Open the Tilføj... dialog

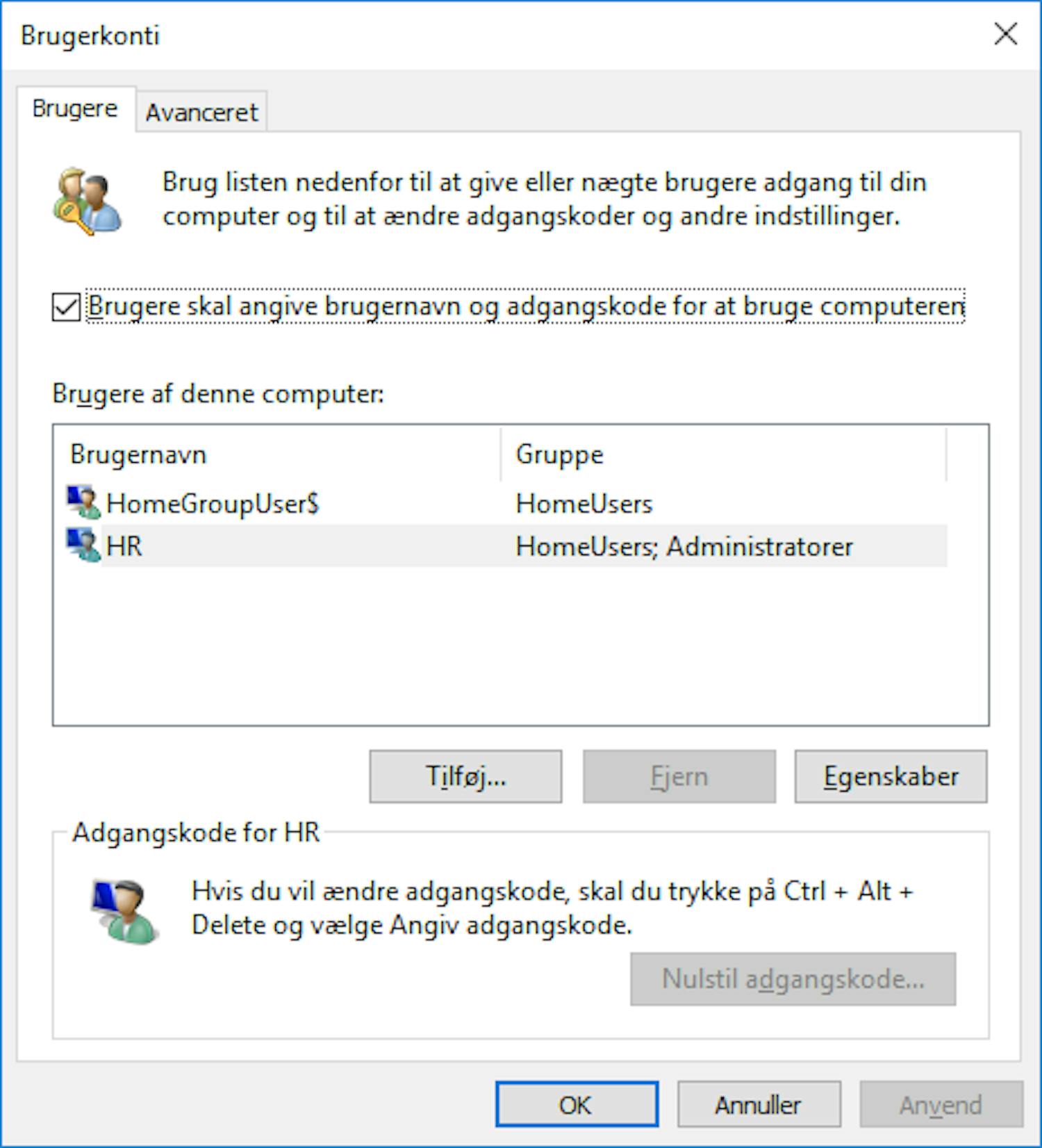coord(465,776)
